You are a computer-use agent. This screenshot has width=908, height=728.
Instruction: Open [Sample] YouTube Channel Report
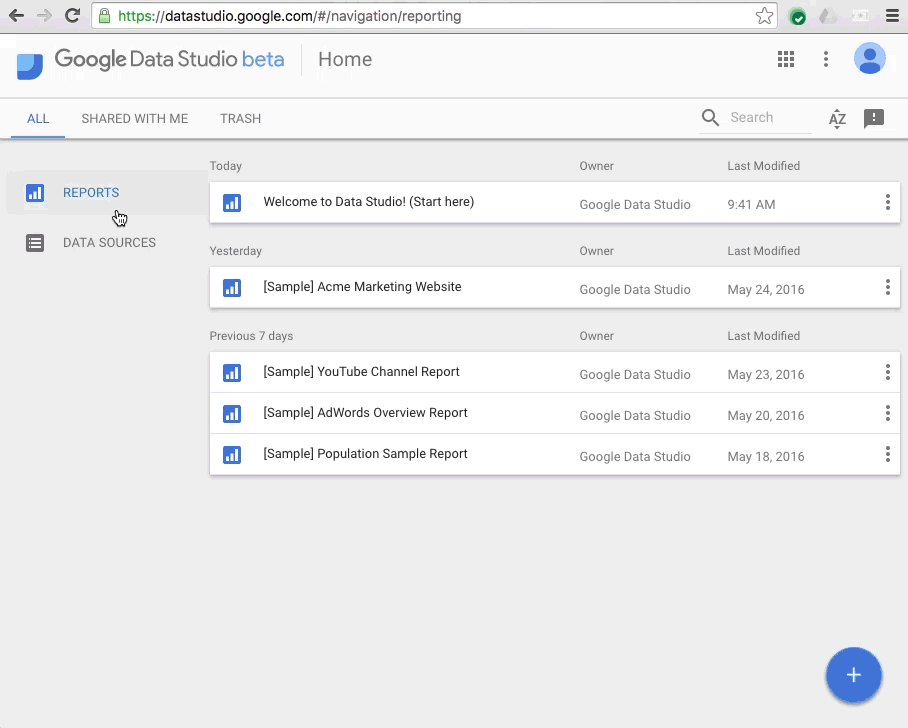pyautogui.click(x=361, y=372)
